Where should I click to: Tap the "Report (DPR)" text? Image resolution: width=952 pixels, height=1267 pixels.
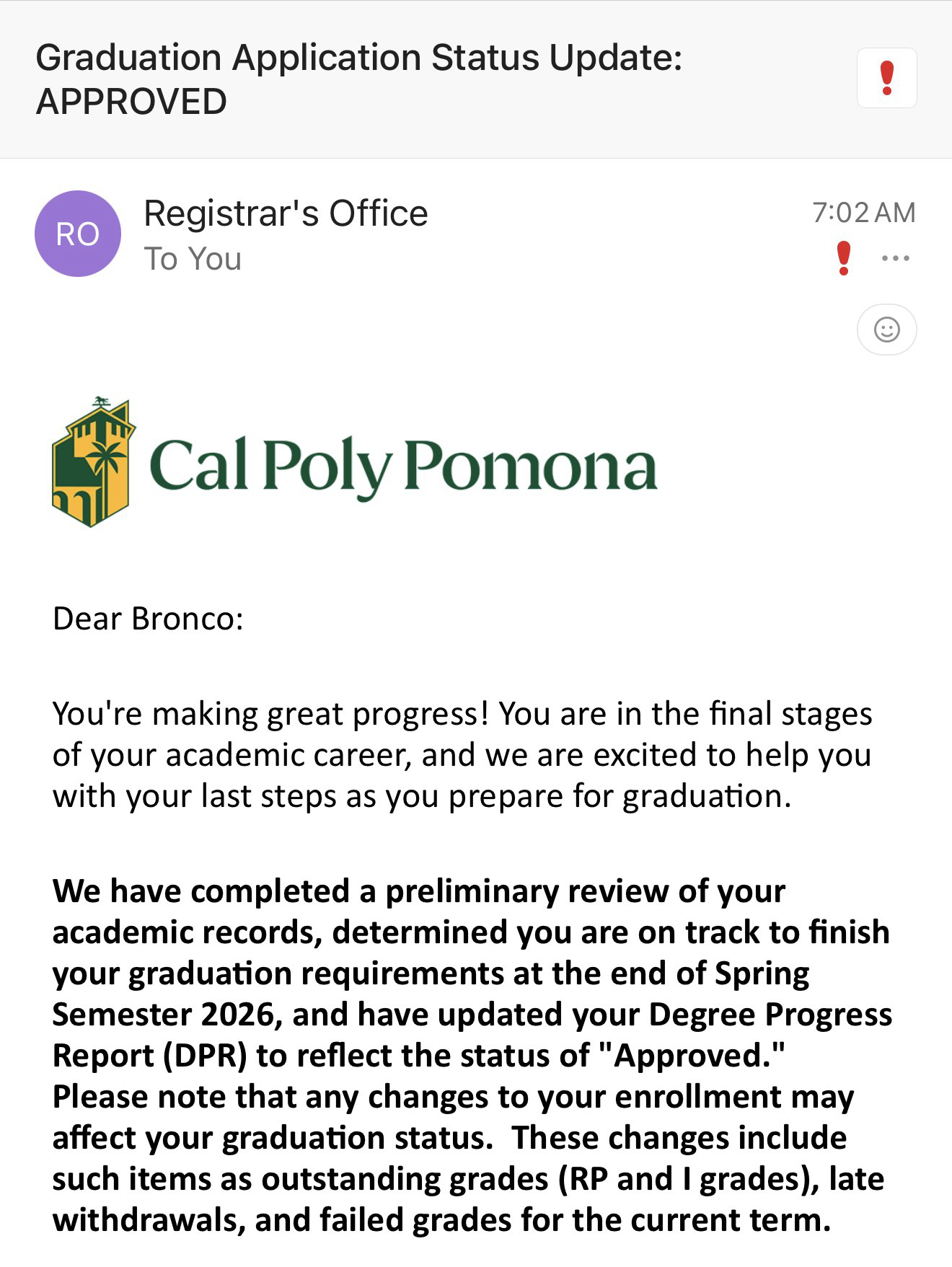pyautogui.click(x=150, y=1055)
